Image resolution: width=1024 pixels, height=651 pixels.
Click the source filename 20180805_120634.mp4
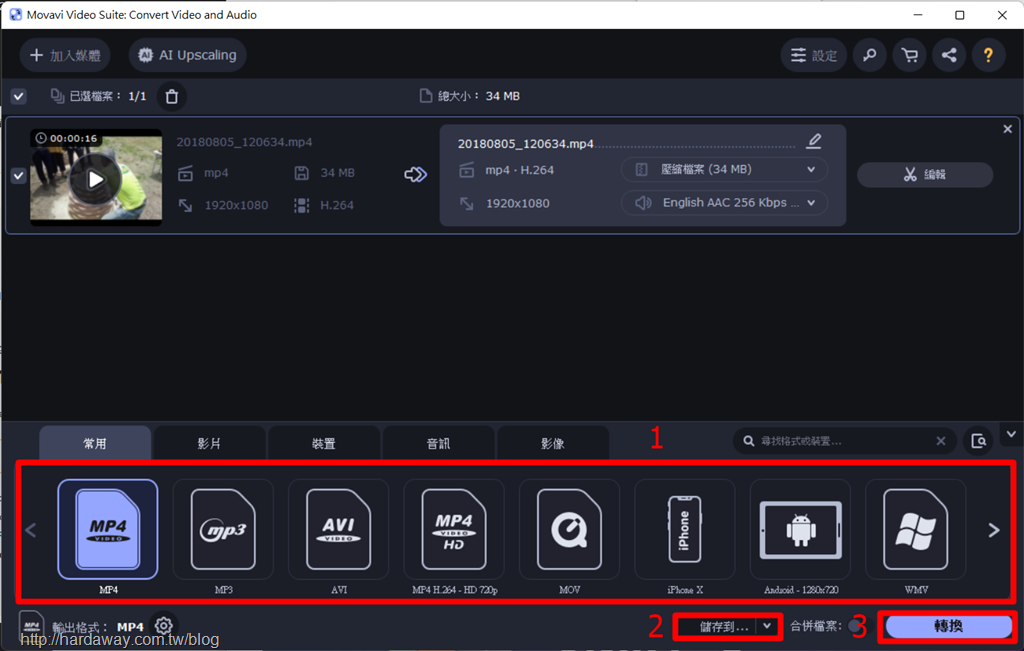(x=244, y=142)
